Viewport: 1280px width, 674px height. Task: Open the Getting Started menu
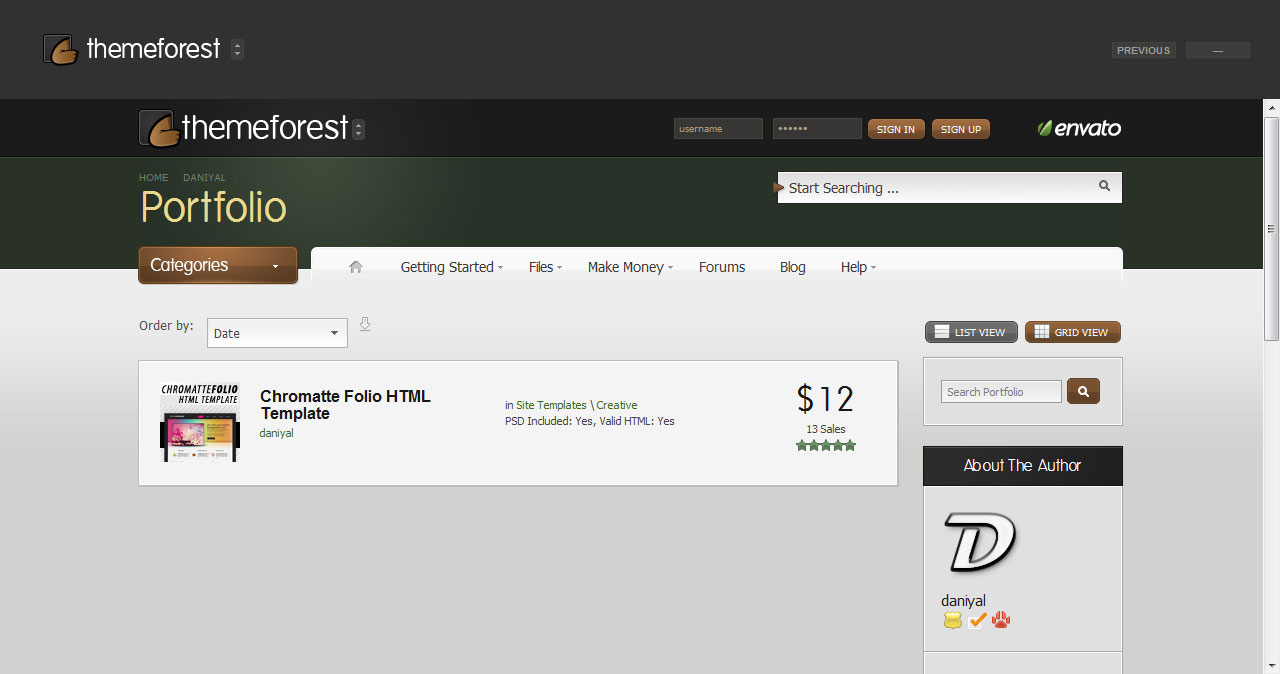click(451, 267)
